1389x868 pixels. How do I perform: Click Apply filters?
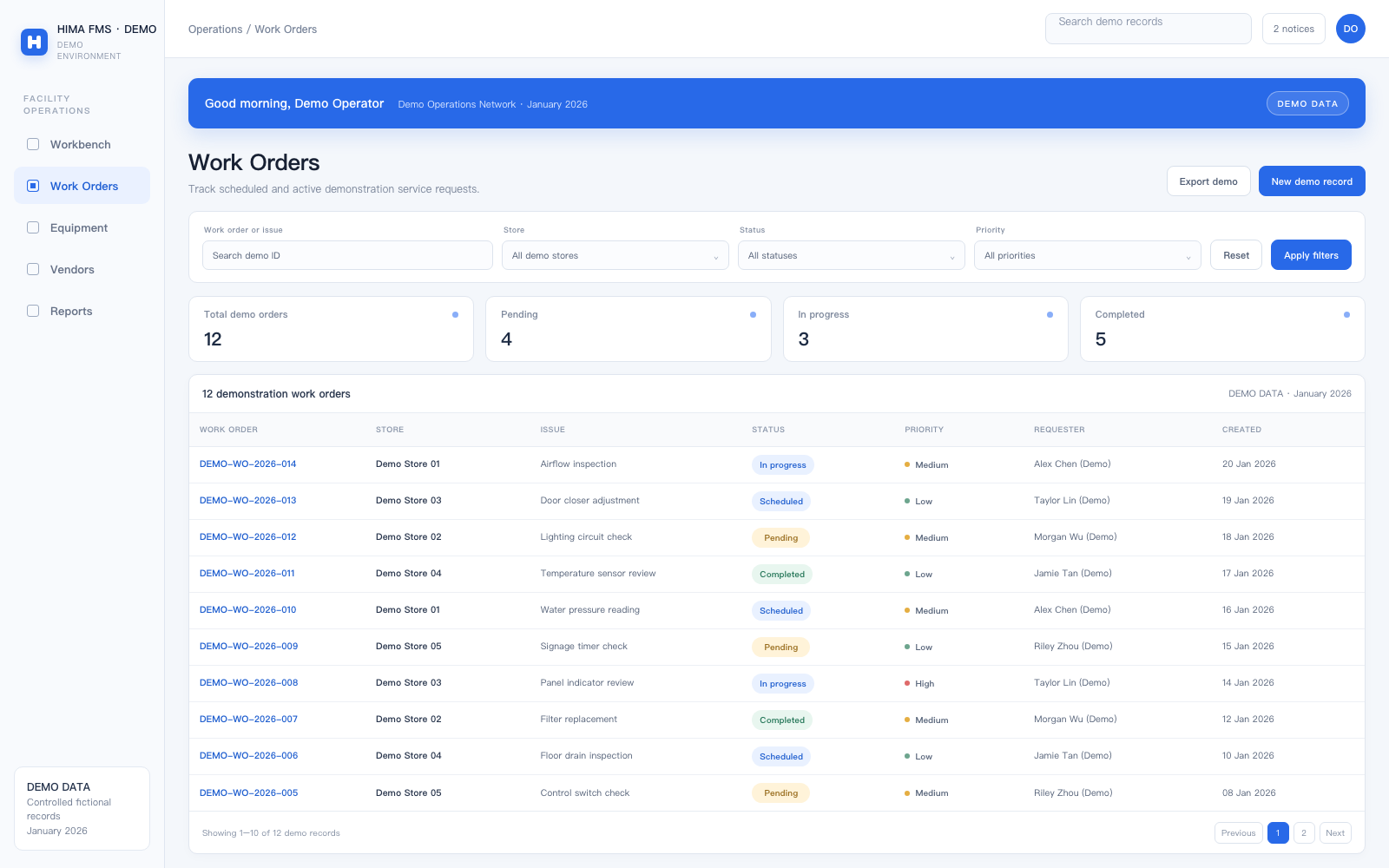[x=1311, y=255]
